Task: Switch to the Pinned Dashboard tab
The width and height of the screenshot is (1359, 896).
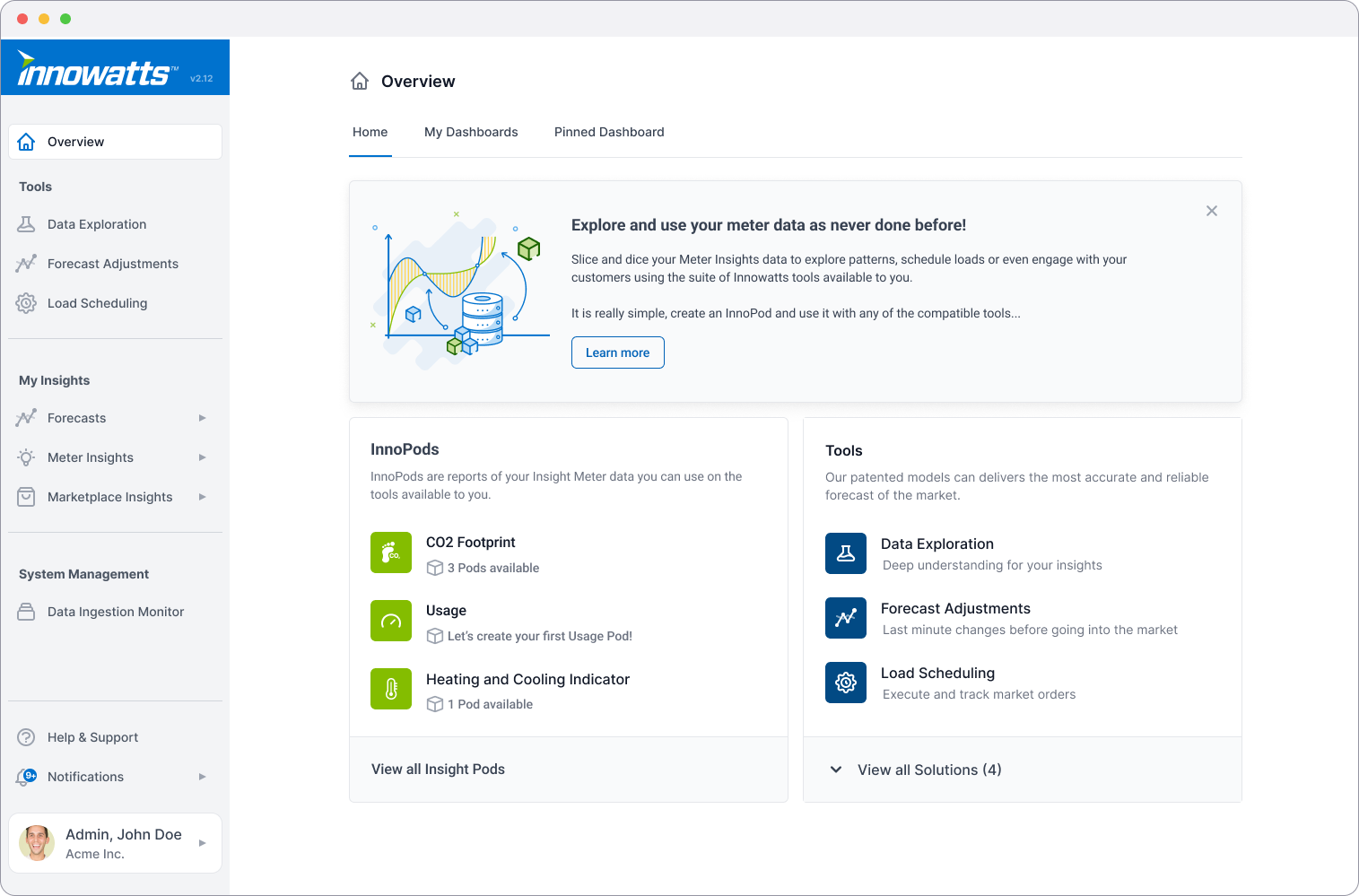Action: [609, 132]
